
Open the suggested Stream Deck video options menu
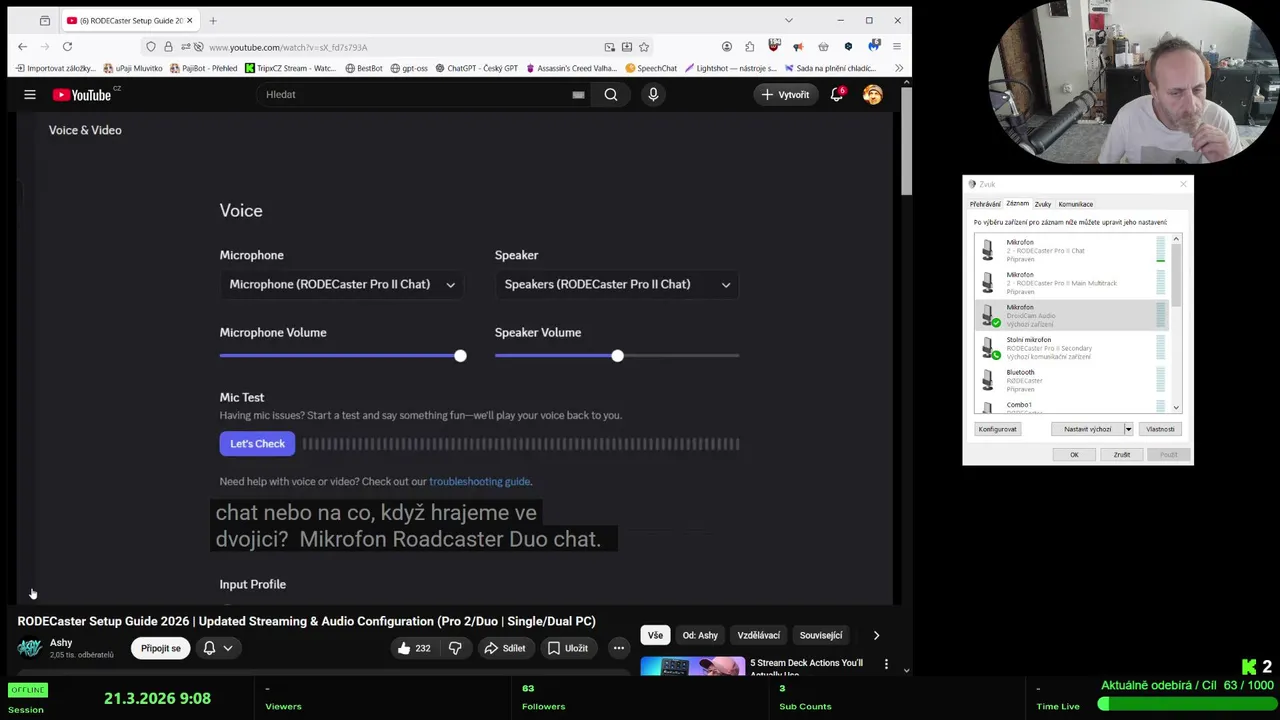(x=886, y=663)
